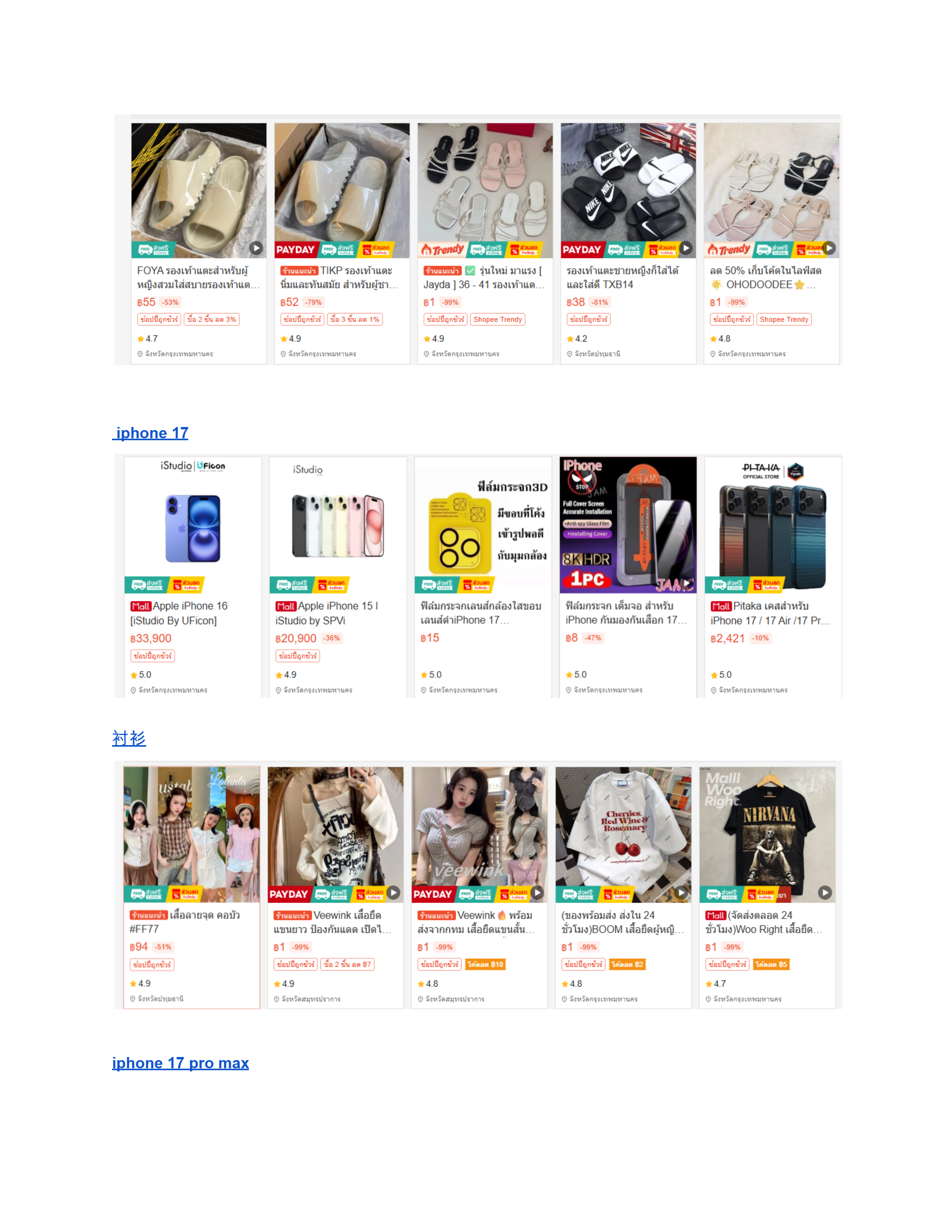
Task: Play video on OHODOODEE strappy sandals thumbnail
Action: pos(829,248)
